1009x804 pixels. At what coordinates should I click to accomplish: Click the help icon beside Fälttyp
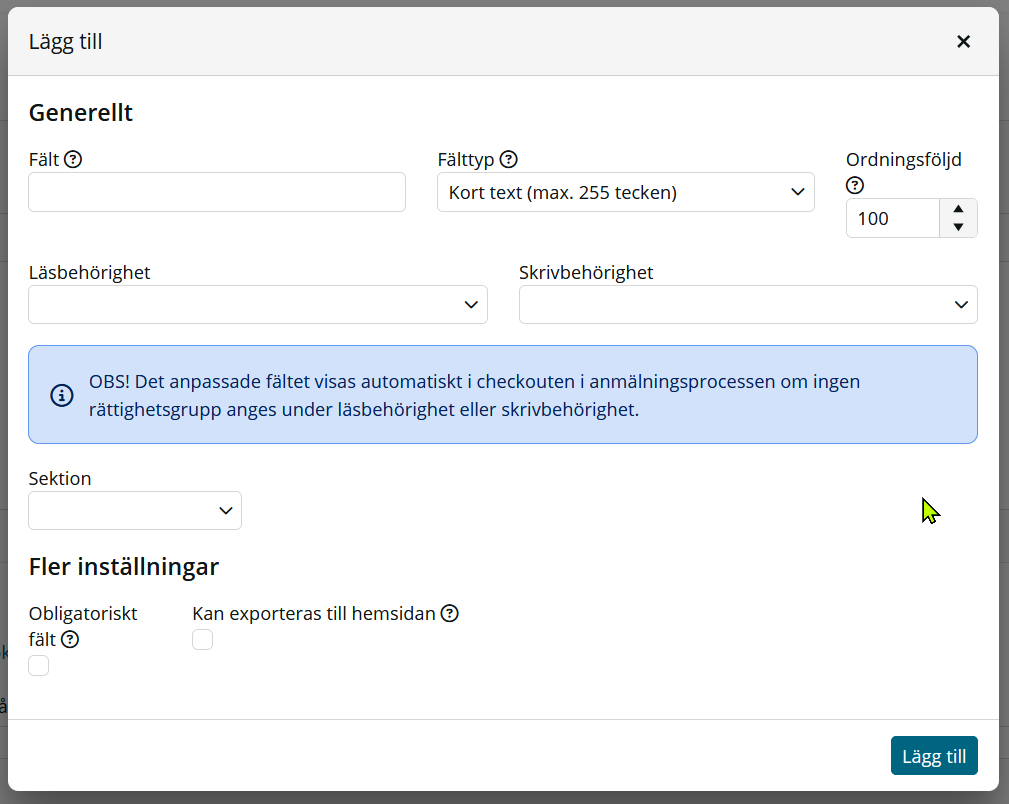pyautogui.click(x=508, y=159)
